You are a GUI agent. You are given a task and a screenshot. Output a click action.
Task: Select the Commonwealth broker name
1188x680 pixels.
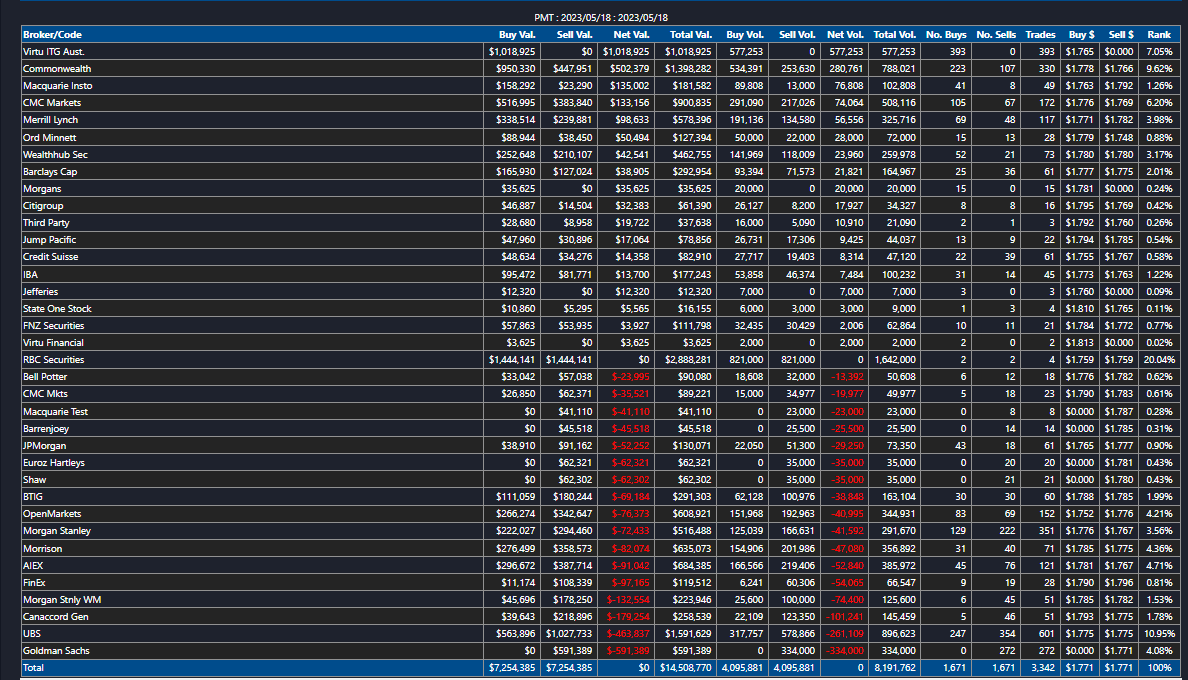[57, 69]
